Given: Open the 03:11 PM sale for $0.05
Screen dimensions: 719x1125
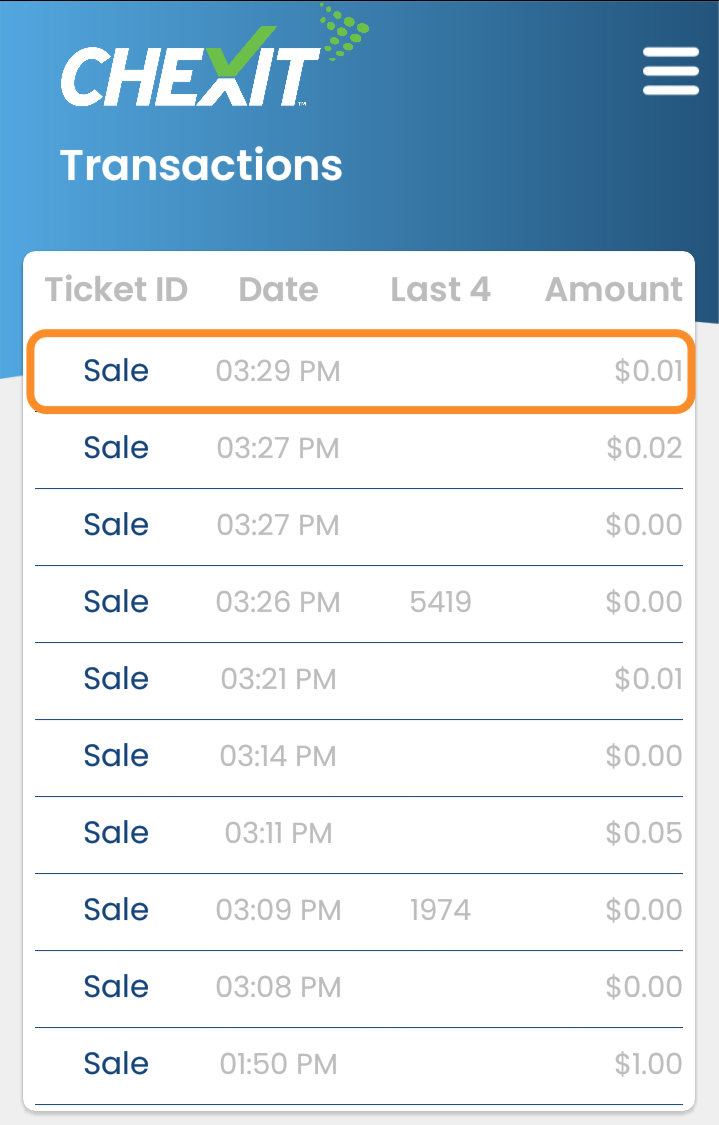Looking at the screenshot, I should pyautogui.click(x=359, y=834).
